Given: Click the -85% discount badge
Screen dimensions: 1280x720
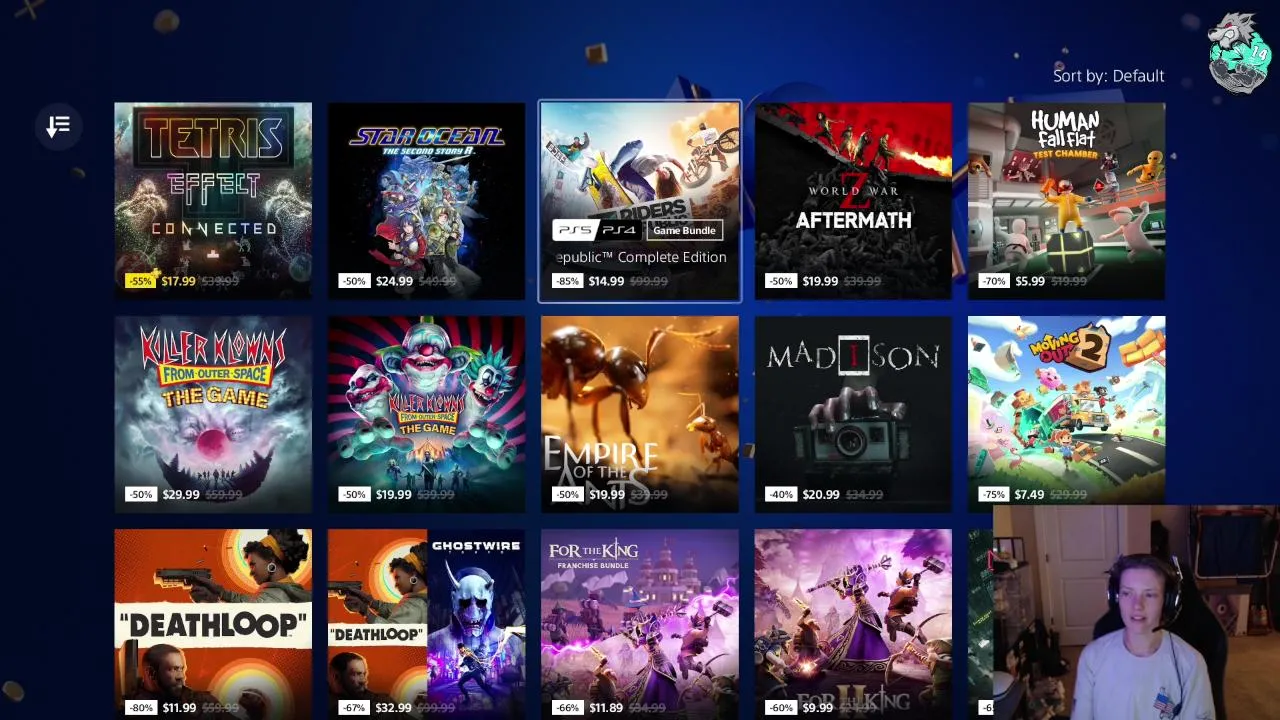Looking at the screenshot, I should pos(567,281).
